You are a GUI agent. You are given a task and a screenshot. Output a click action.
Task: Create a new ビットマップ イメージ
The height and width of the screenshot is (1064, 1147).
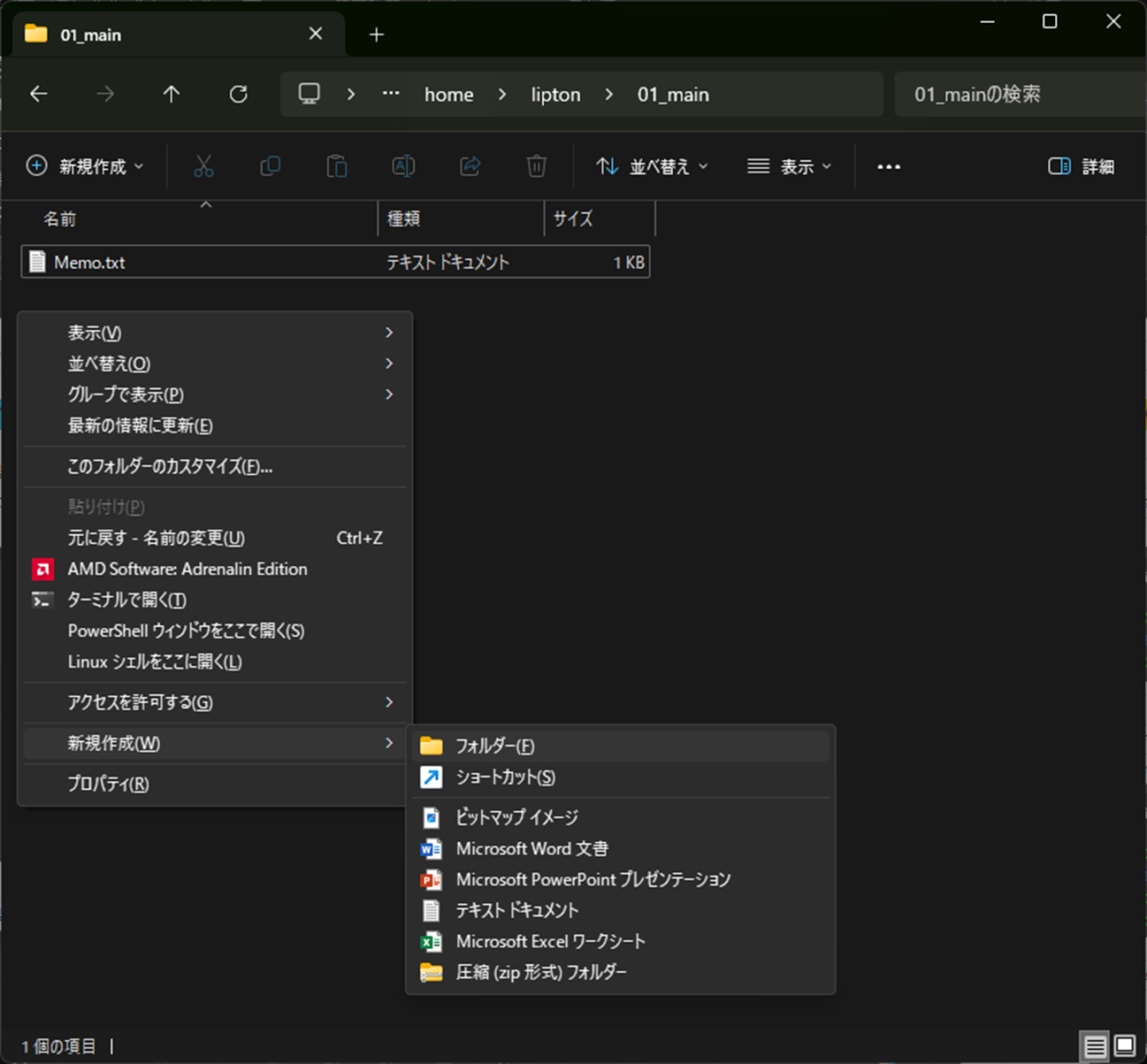point(620,817)
